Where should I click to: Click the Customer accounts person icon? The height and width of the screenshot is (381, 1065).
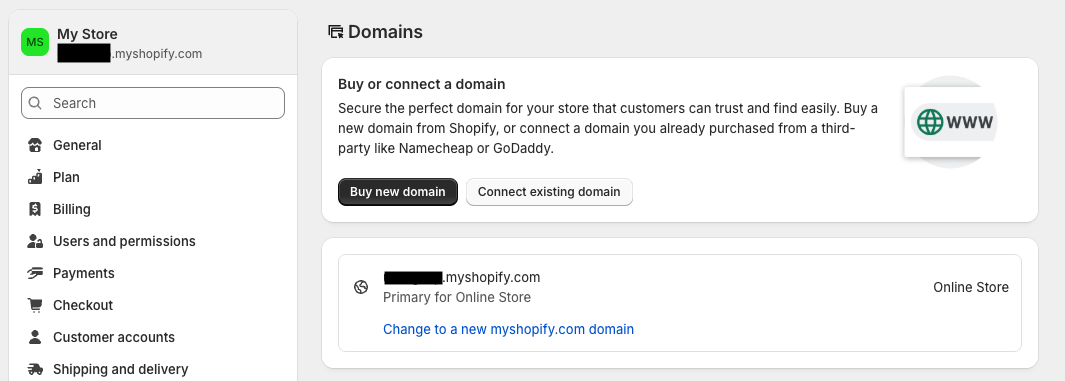coord(35,337)
